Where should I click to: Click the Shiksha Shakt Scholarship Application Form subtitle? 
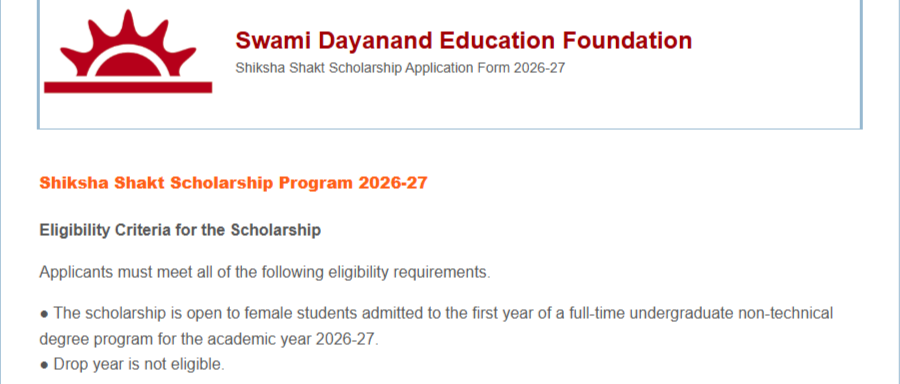(400, 68)
